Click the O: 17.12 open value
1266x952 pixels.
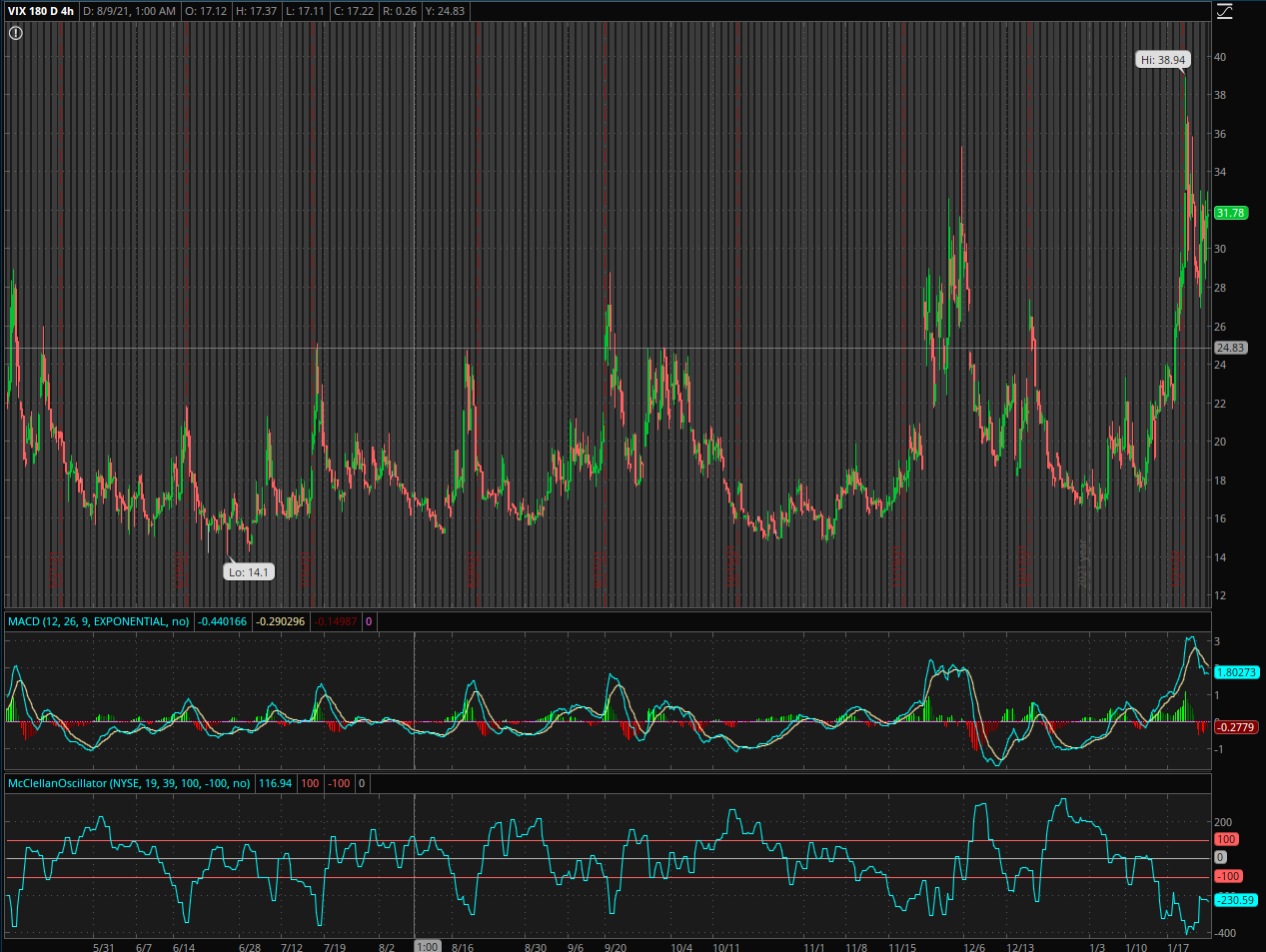tap(207, 11)
